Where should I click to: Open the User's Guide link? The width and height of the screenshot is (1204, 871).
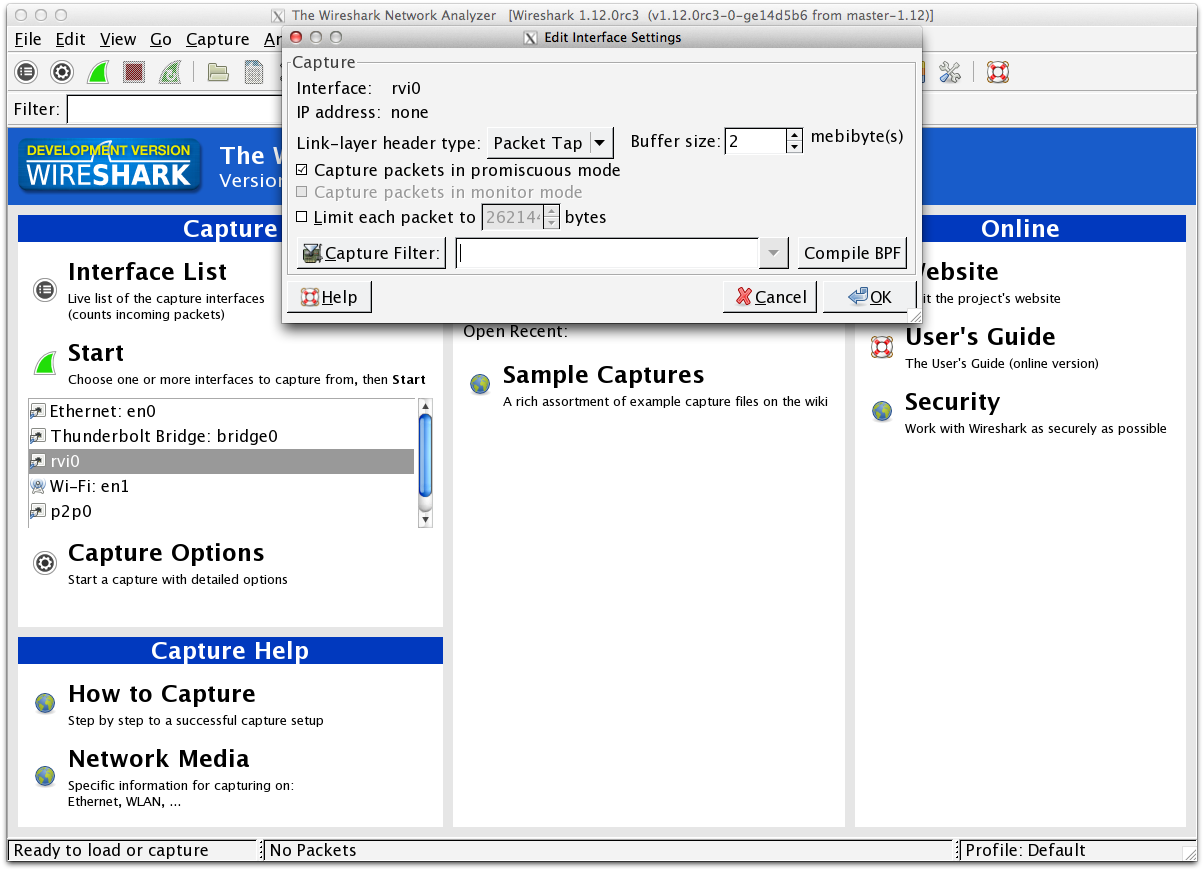point(980,337)
